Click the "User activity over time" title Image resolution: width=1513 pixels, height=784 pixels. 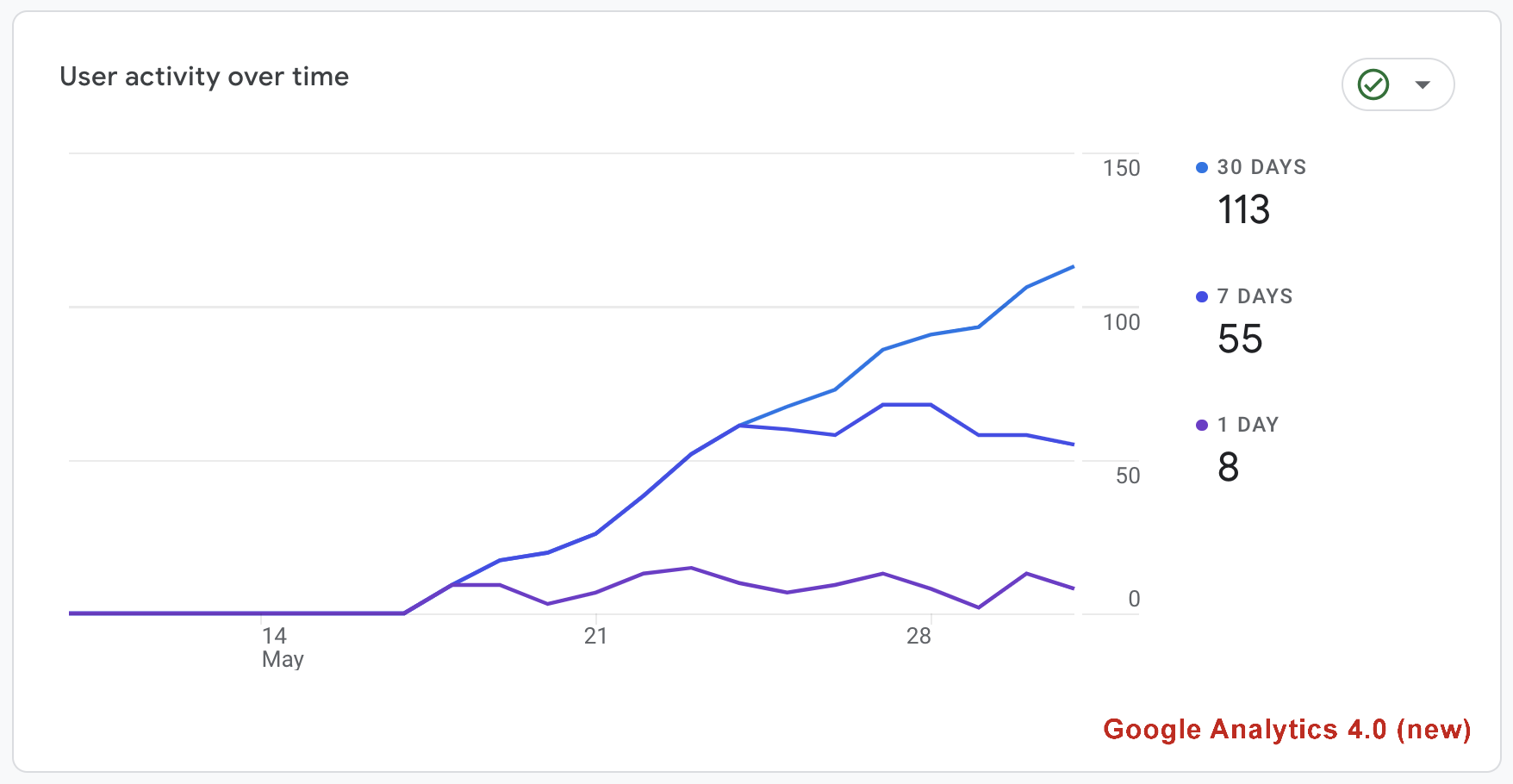tap(204, 77)
